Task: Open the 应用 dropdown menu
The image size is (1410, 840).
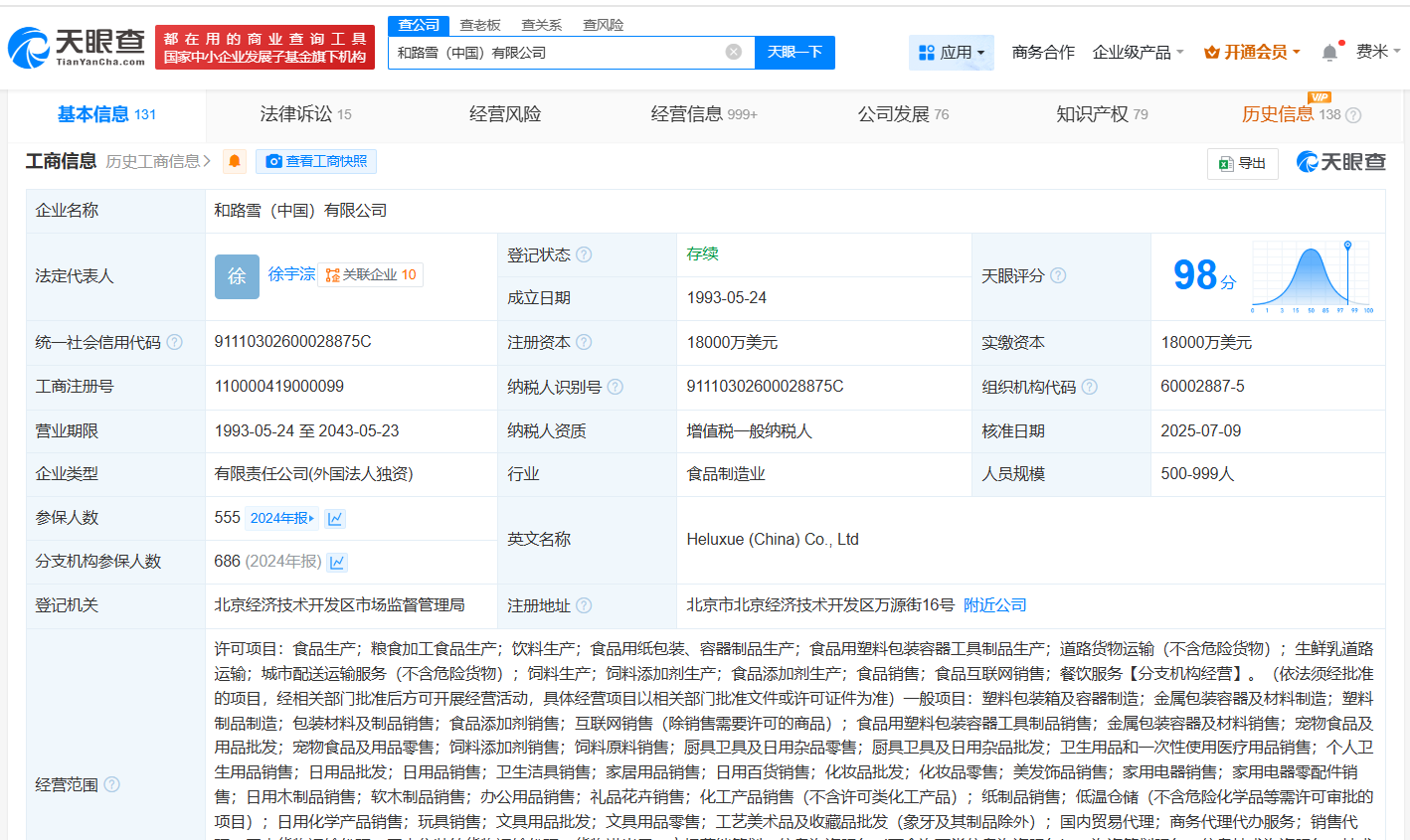Action: (x=951, y=53)
